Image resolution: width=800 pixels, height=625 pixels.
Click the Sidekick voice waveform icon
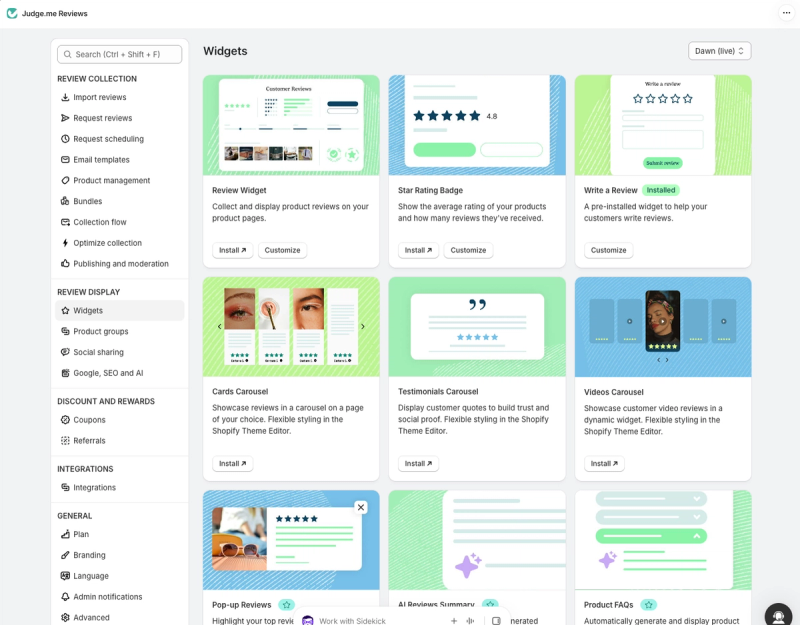tap(470, 621)
